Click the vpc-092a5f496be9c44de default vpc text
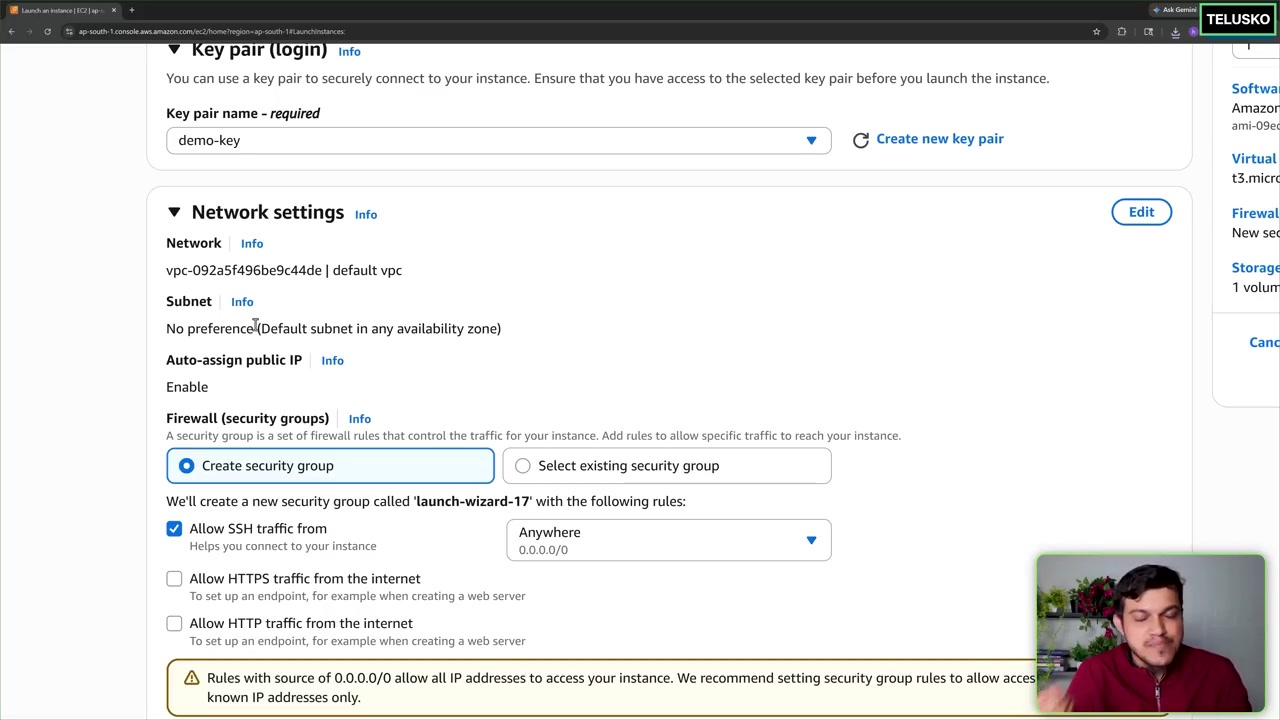Screen dimensions: 1280x720 [284, 270]
